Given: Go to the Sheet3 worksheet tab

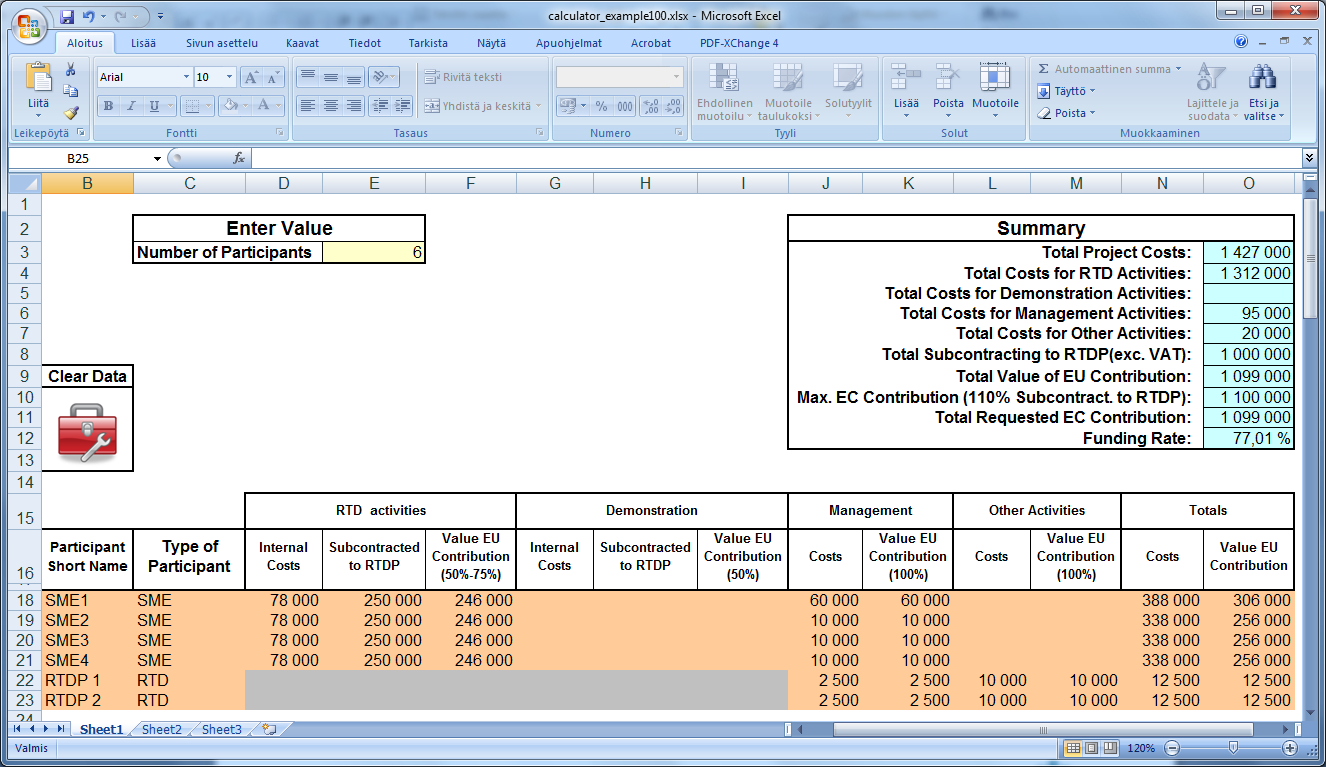Looking at the screenshot, I should (221, 730).
